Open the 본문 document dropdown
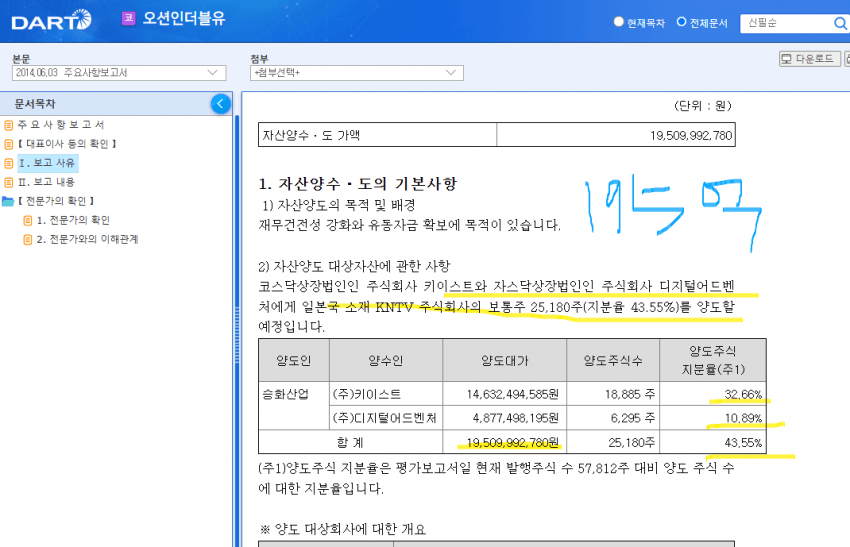Viewport: 850px width, 547px height. [119, 73]
